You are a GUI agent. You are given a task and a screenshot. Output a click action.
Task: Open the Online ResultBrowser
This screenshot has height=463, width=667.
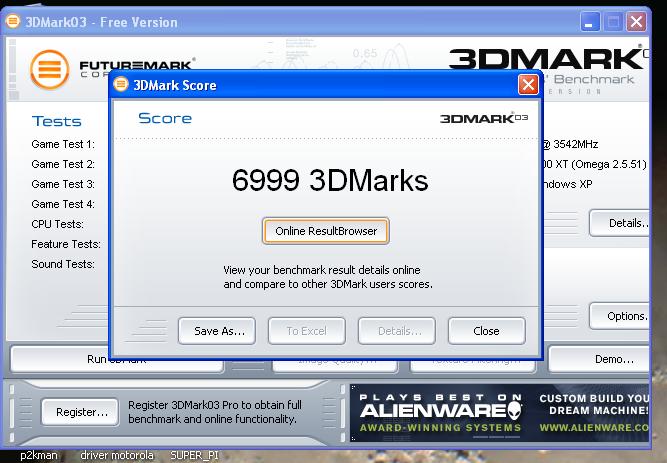coord(326,231)
